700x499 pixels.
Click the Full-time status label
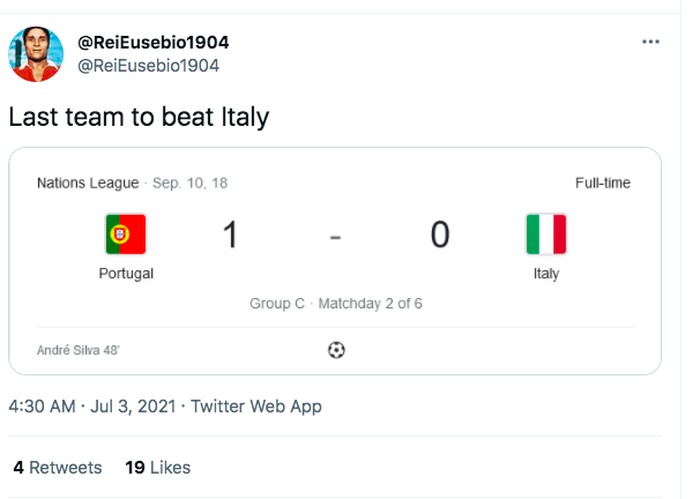click(602, 183)
